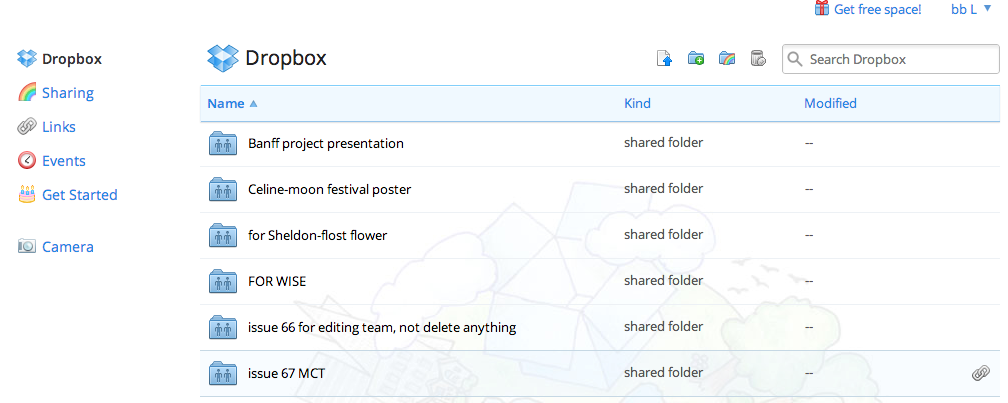The height and width of the screenshot is (403, 1008).
Task: Click the Get free space! link
Action: tap(877, 9)
